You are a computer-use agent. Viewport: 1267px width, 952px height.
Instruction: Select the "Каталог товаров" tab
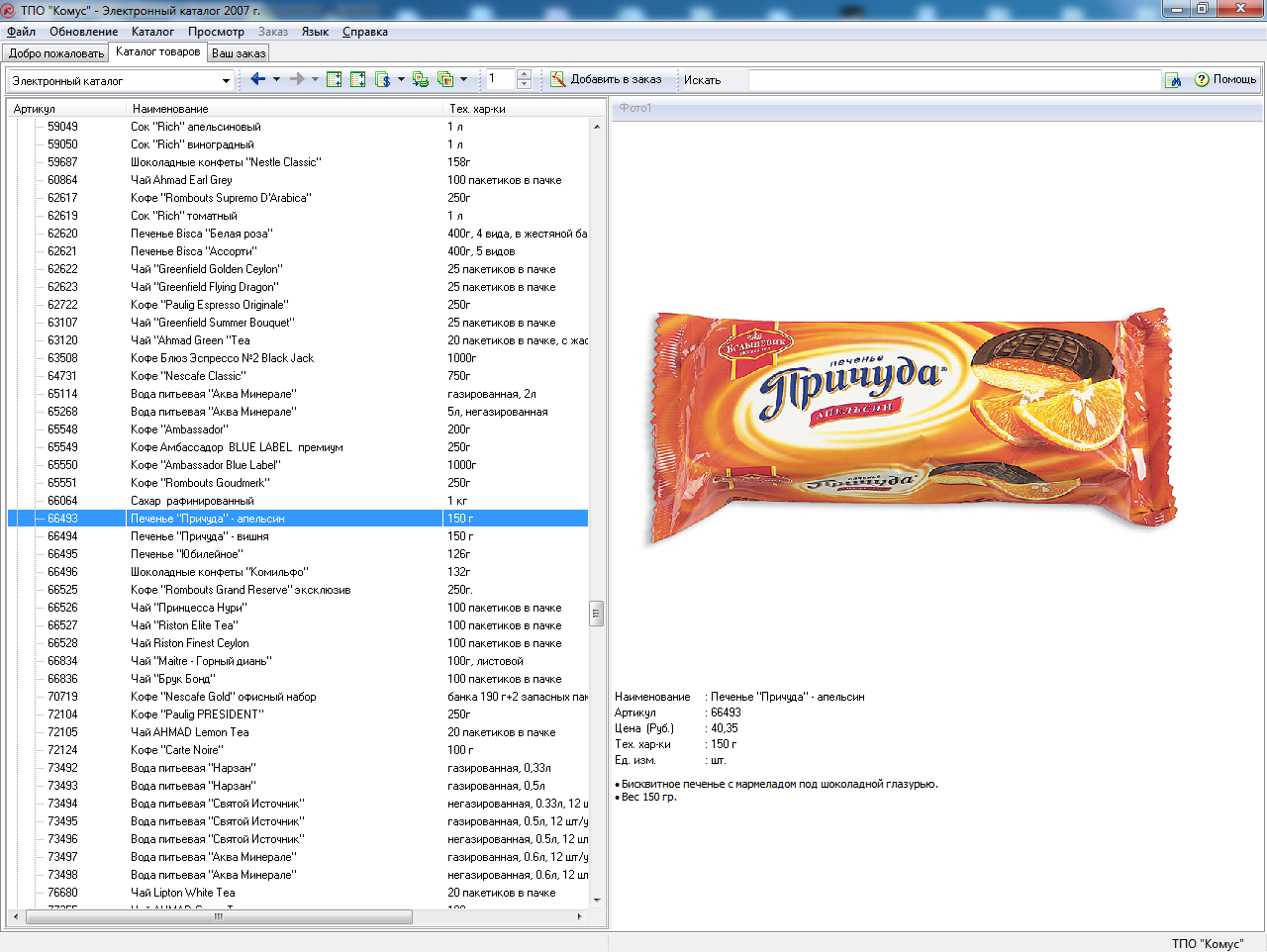point(157,51)
